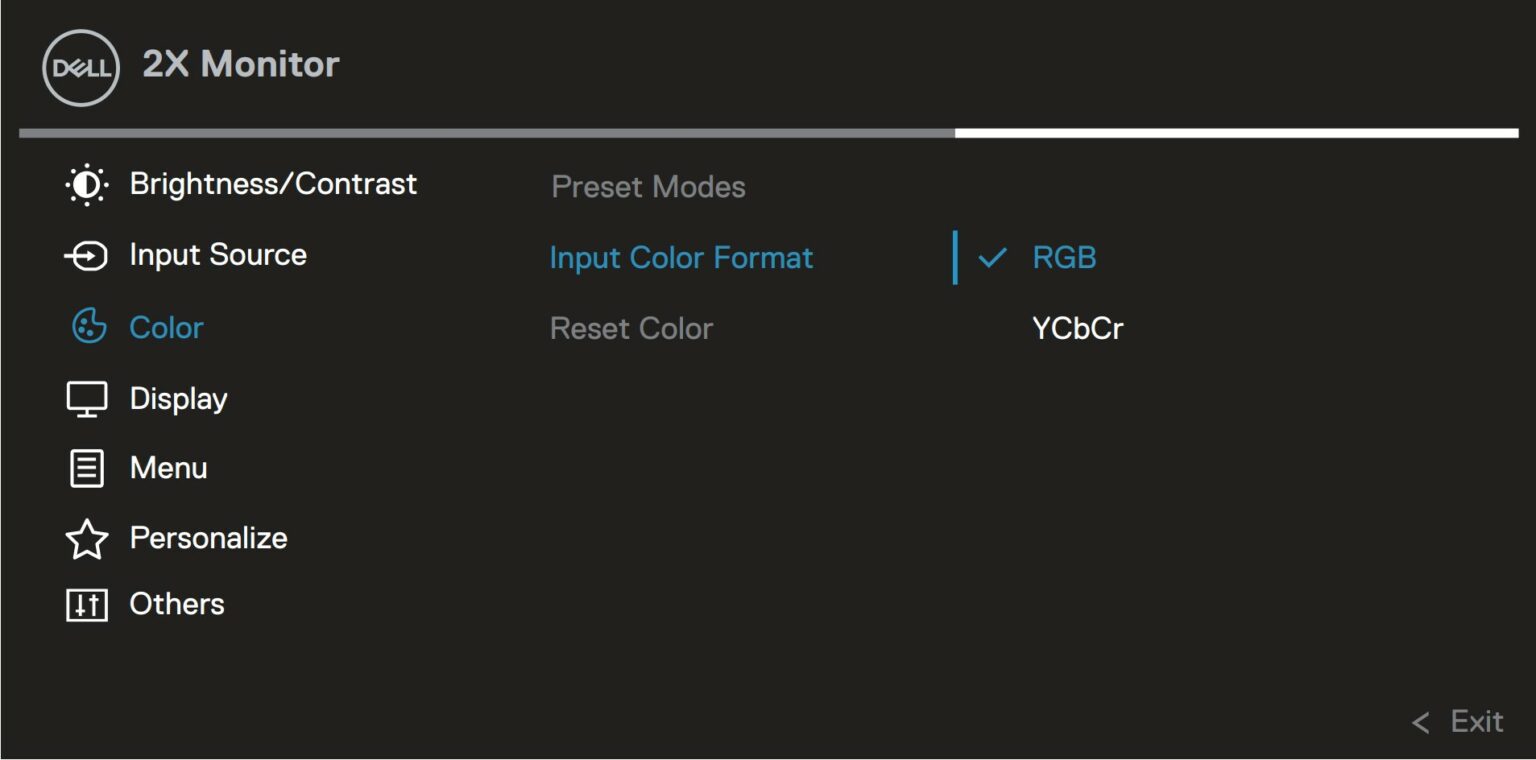Click the Menu list icon

[x=88, y=467]
